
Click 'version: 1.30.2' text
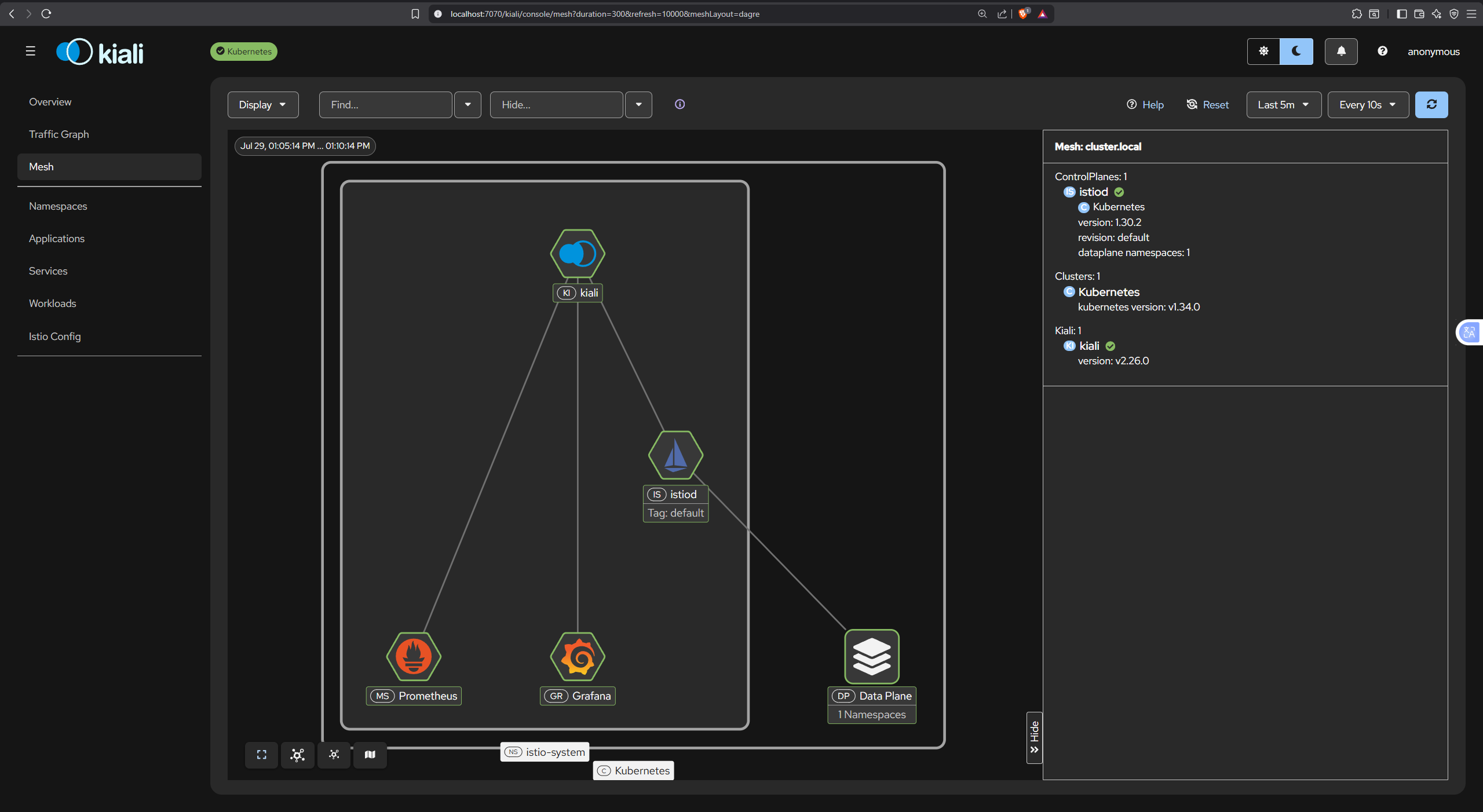tap(1109, 222)
